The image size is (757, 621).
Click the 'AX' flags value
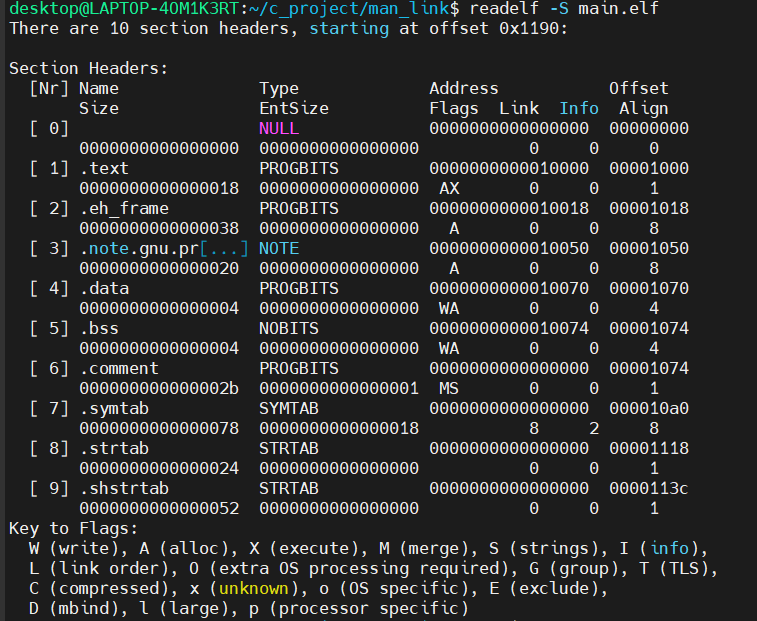point(449,188)
